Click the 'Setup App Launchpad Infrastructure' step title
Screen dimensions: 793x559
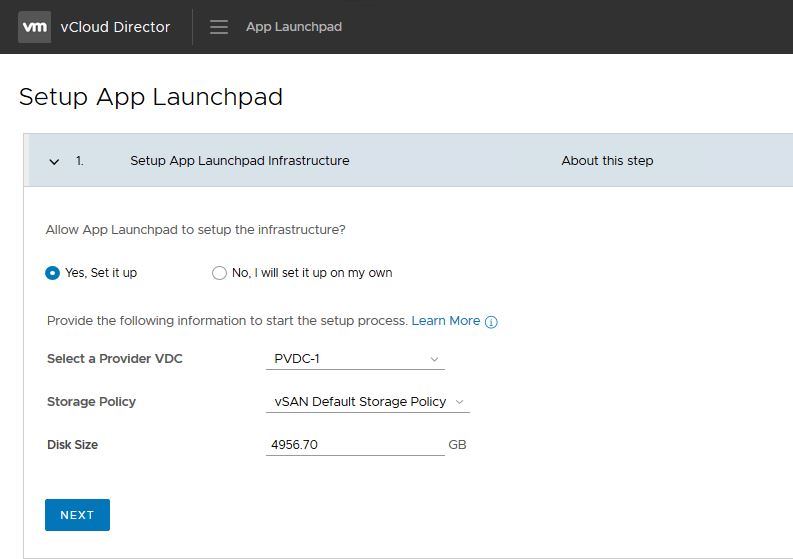240,161
